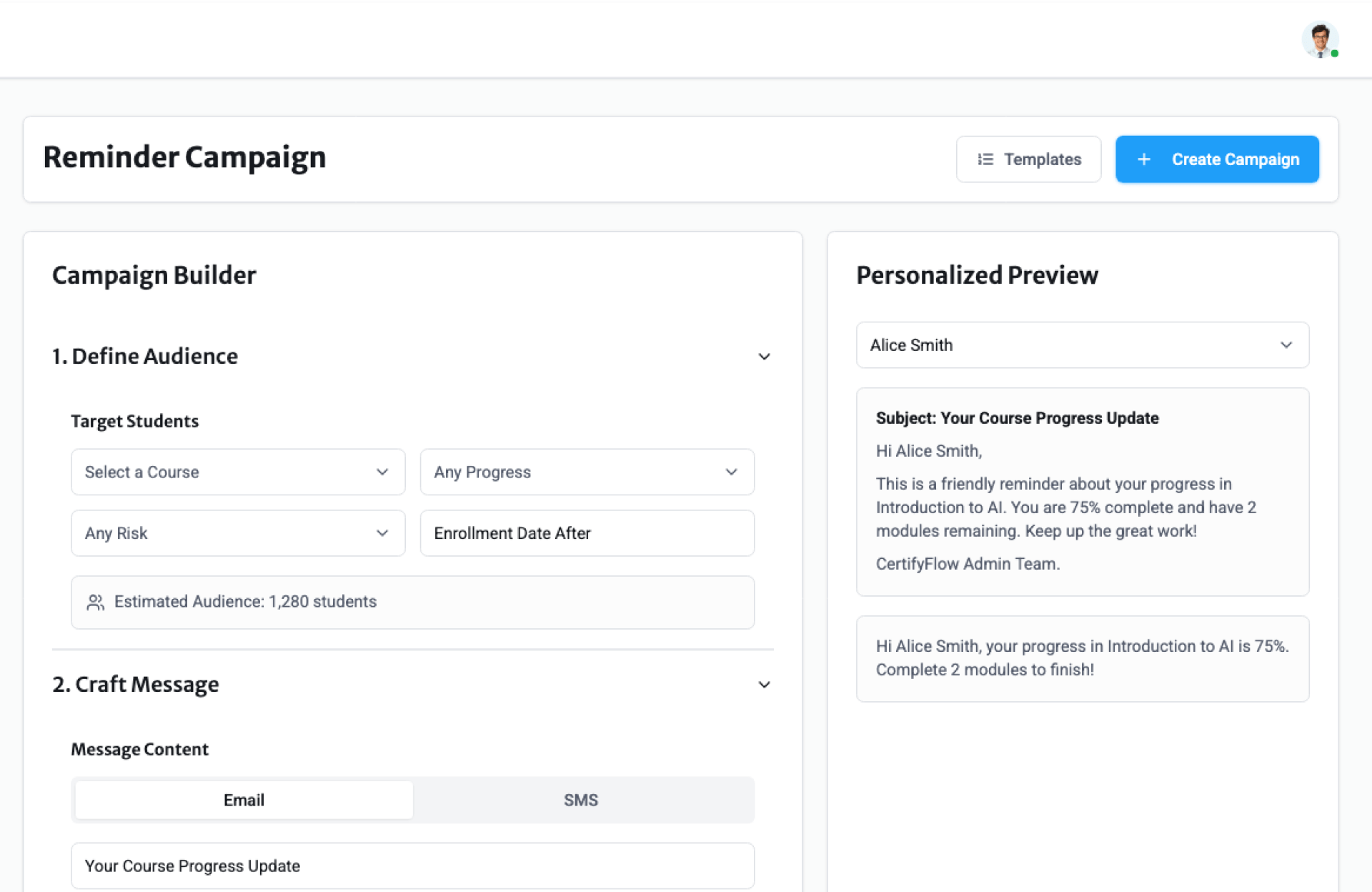
Task: Click the SMS preview message card
Action: (1082, 658)
